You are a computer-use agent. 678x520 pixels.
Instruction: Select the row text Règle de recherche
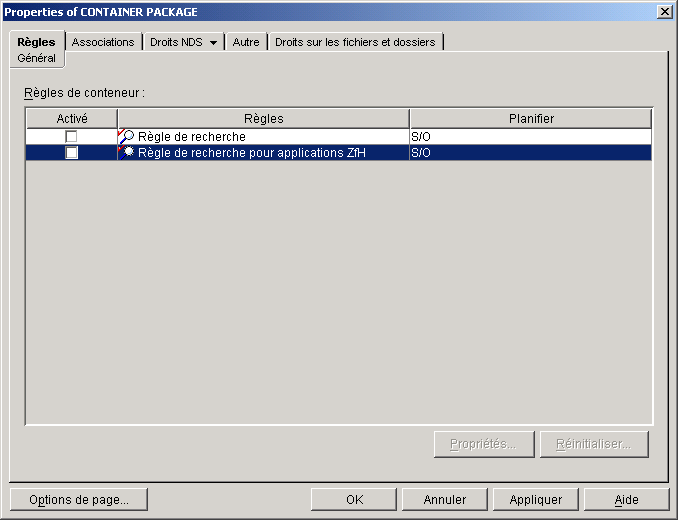coord(192,137)
